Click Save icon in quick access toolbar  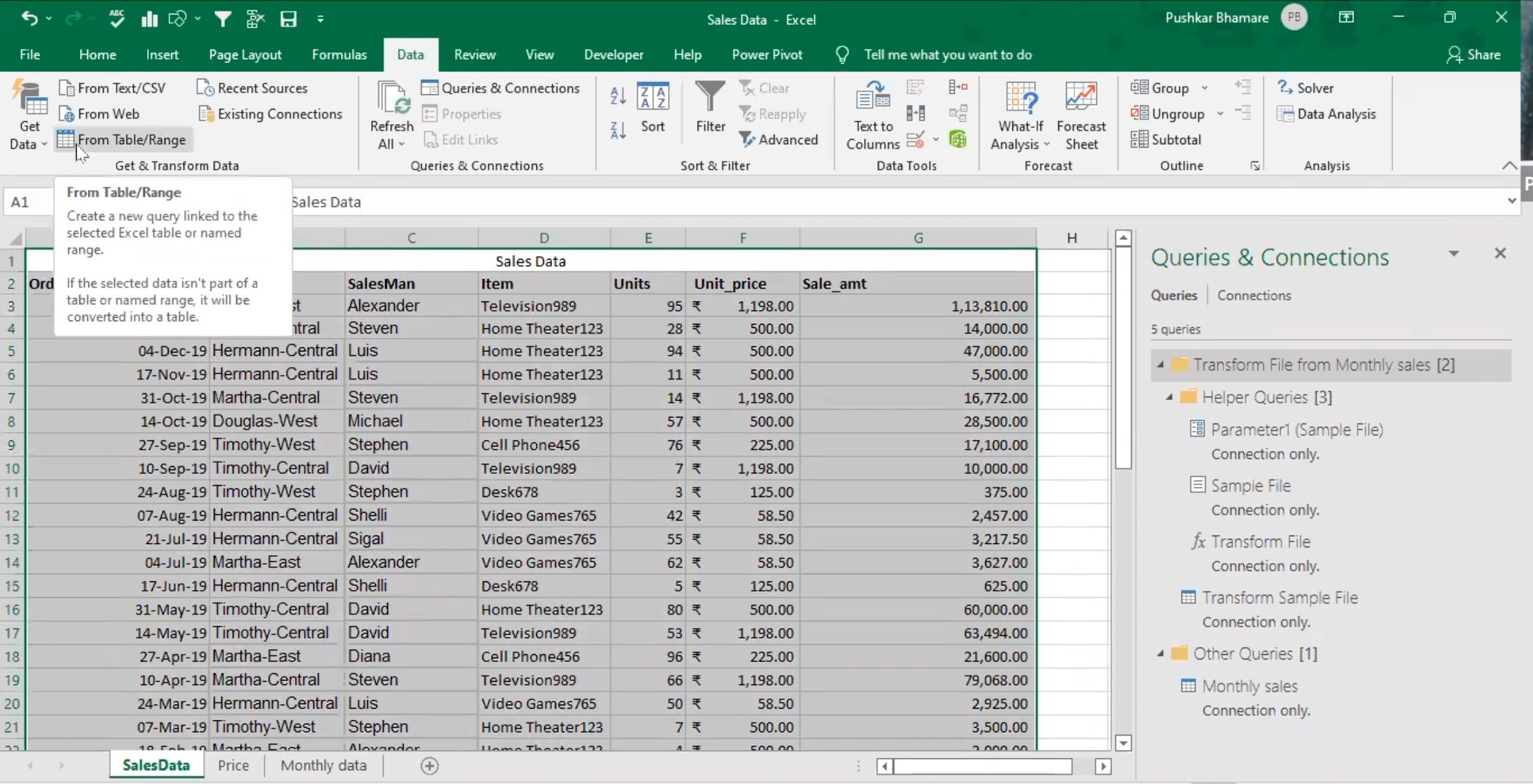289,19
